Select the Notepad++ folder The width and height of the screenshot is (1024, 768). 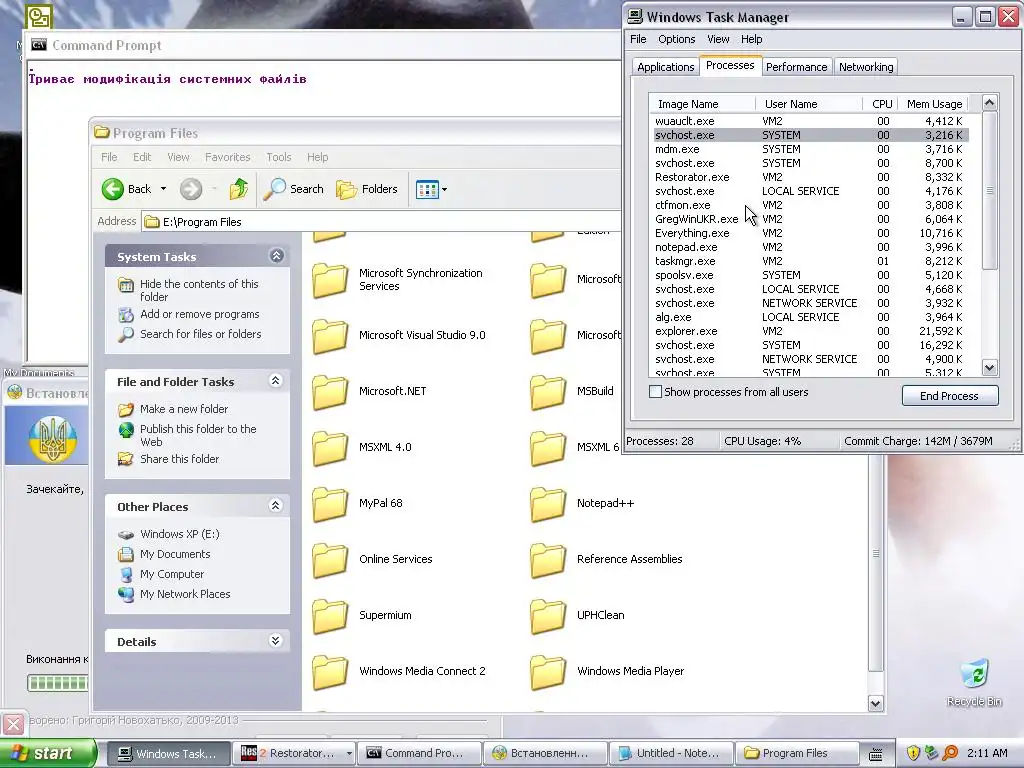coord(582,504)
